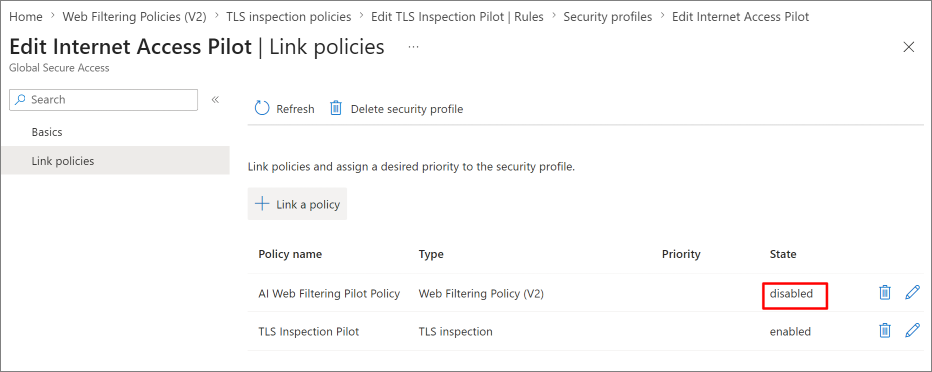Focus the Search input field
932x372 pixels.
pyautogui.click(x=103, y=99)
